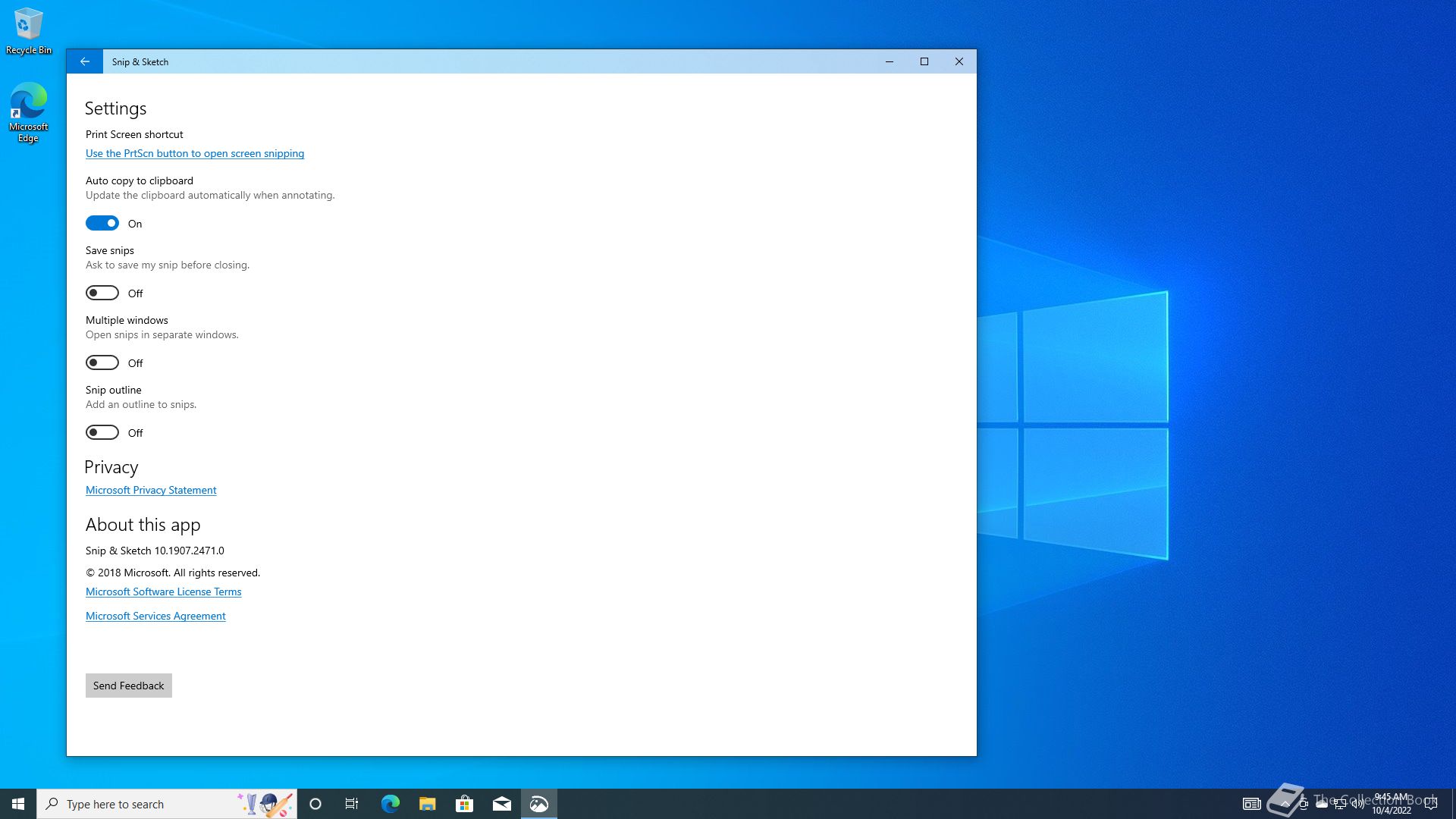Click the Privacy heading
1456x819 pixels.
click(x=111, y=467)
